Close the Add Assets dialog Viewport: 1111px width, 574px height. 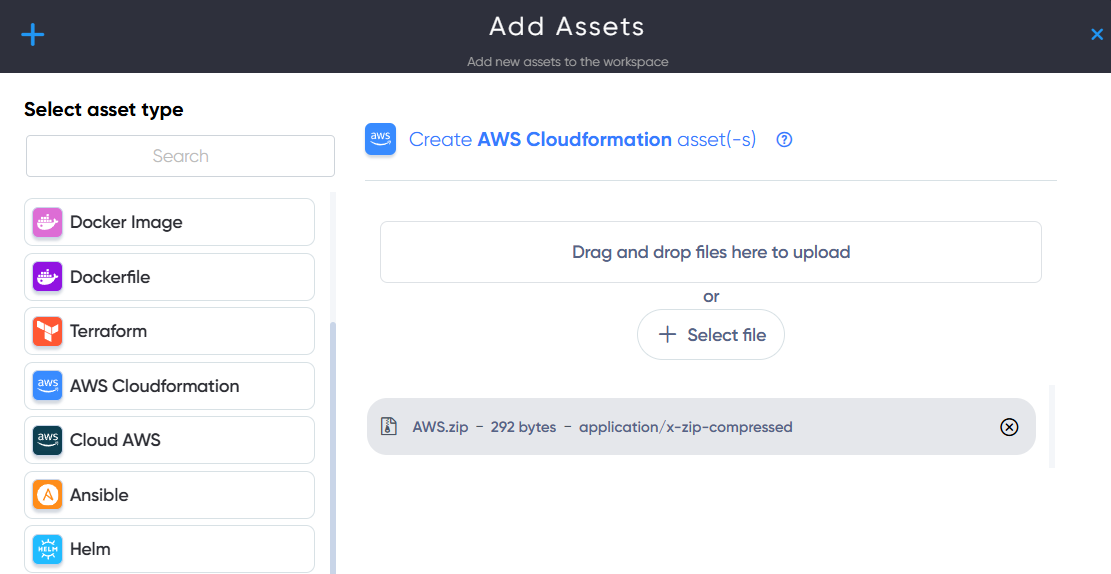click(x=1096, y=34)
